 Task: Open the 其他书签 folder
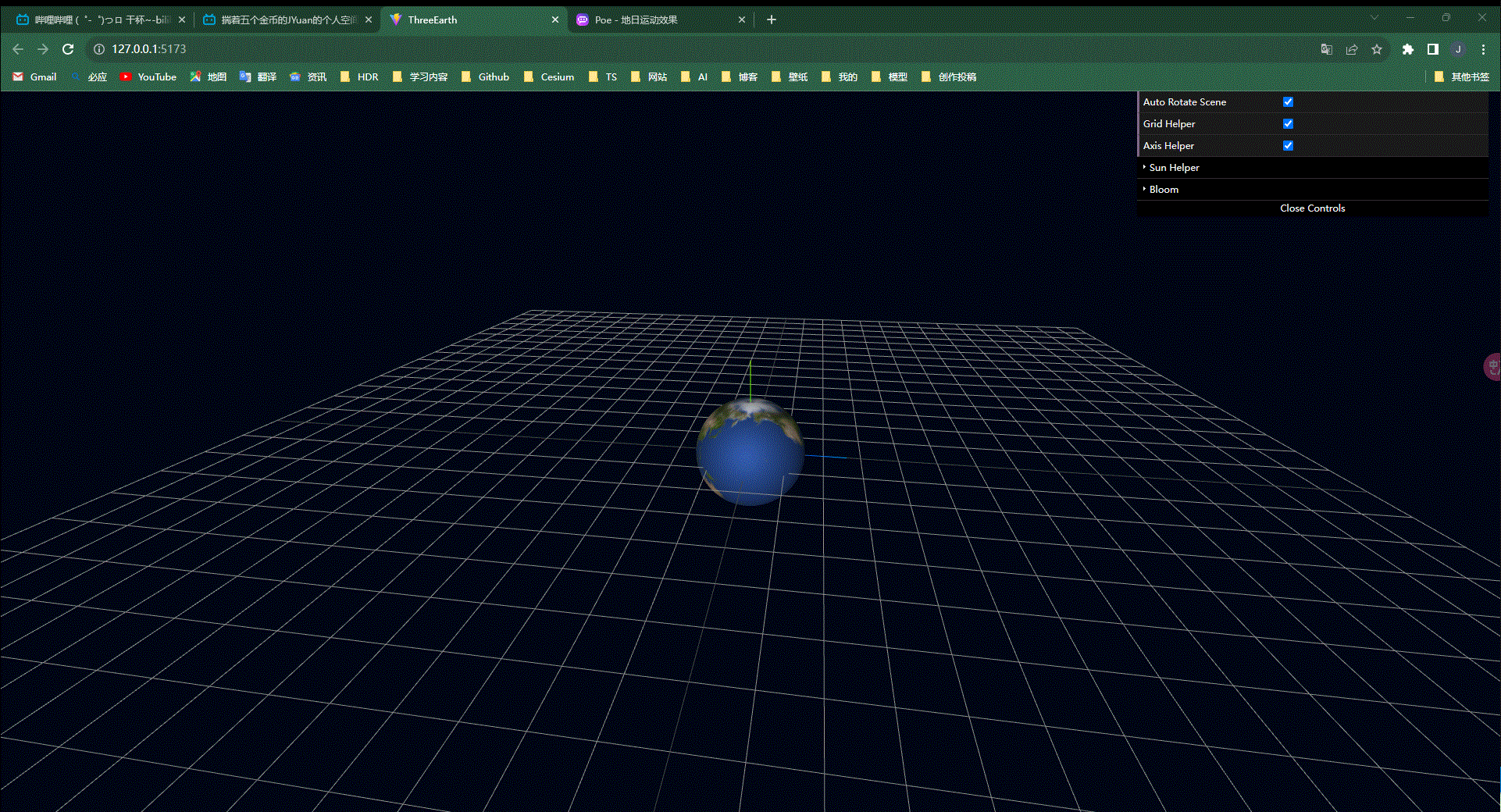coord(1462,77)
